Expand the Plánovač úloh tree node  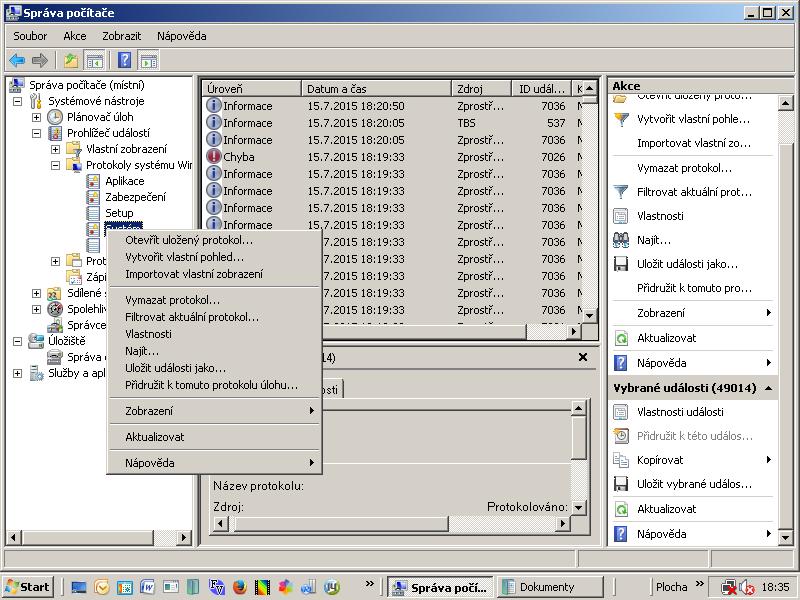coord(37,117)
